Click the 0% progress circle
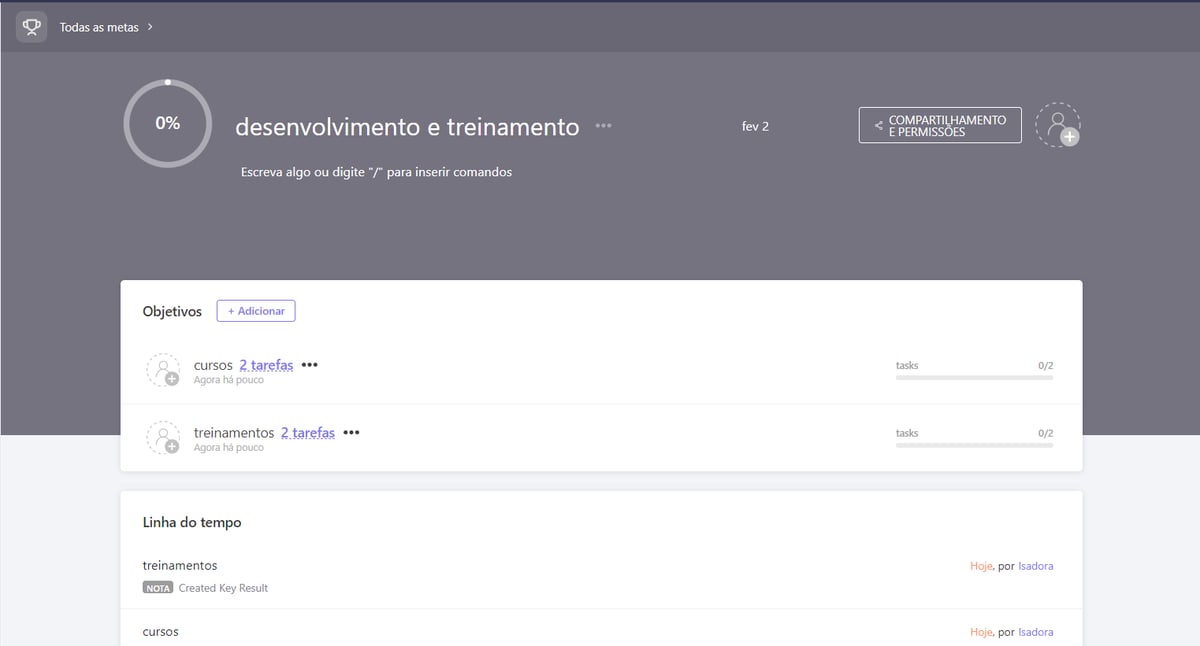The image size is (1200, 646). (x=167, y=122)
